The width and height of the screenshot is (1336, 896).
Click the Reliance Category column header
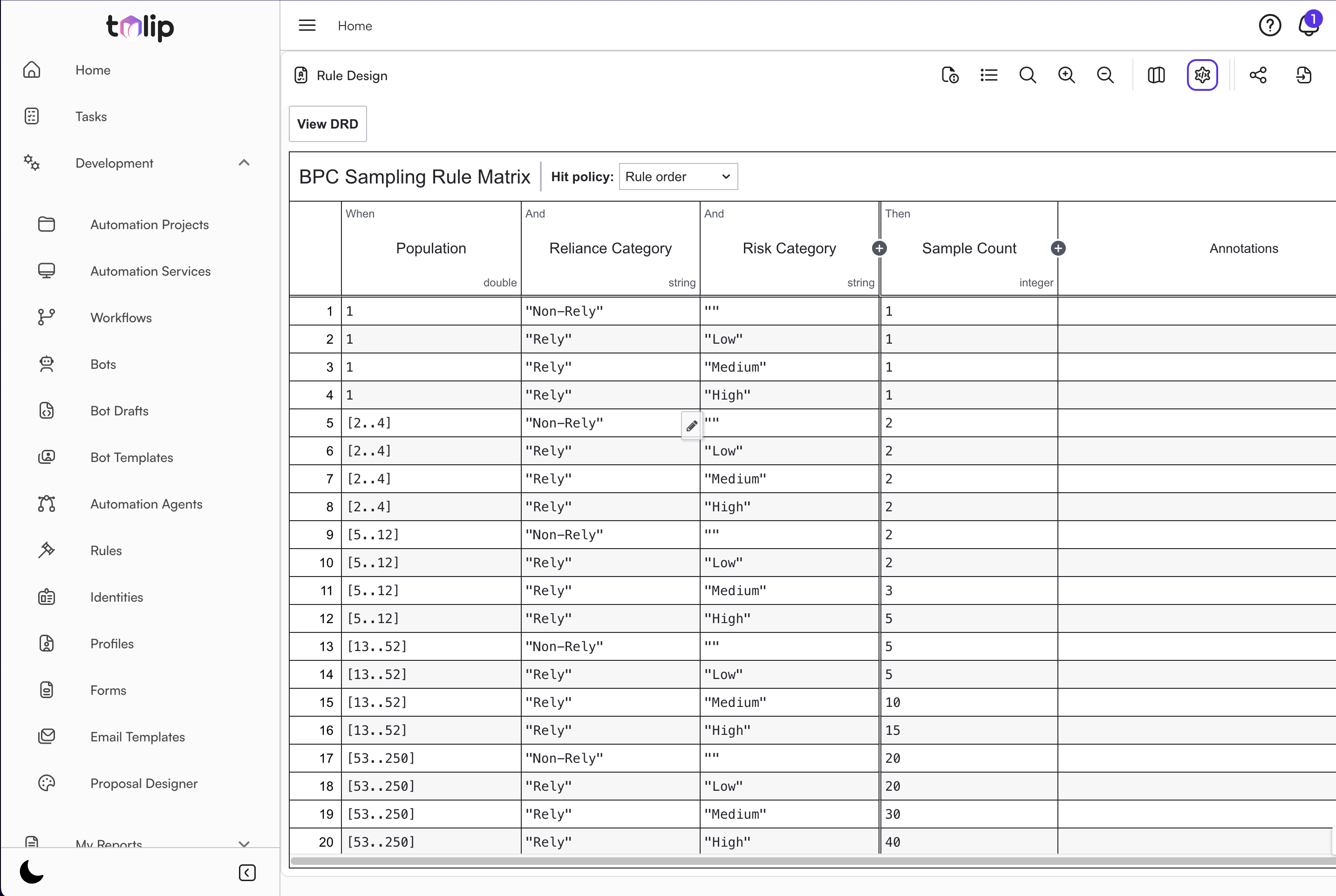[610, 248]
